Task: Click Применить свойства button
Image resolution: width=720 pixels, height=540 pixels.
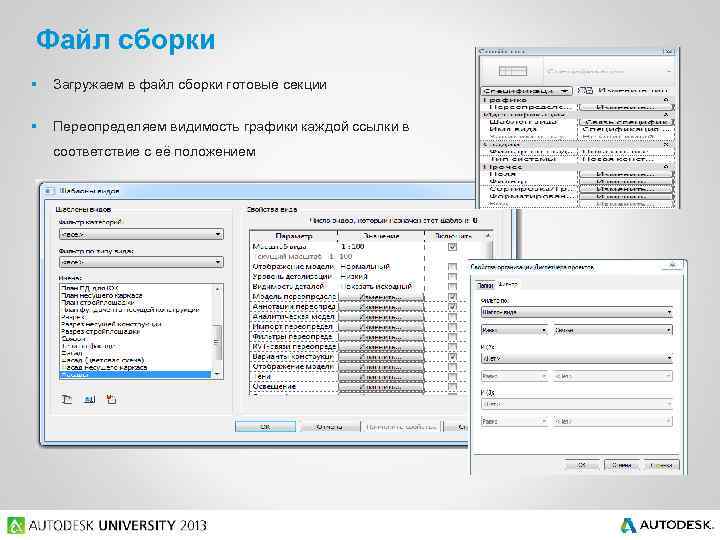Action: (x=401, y=427)
